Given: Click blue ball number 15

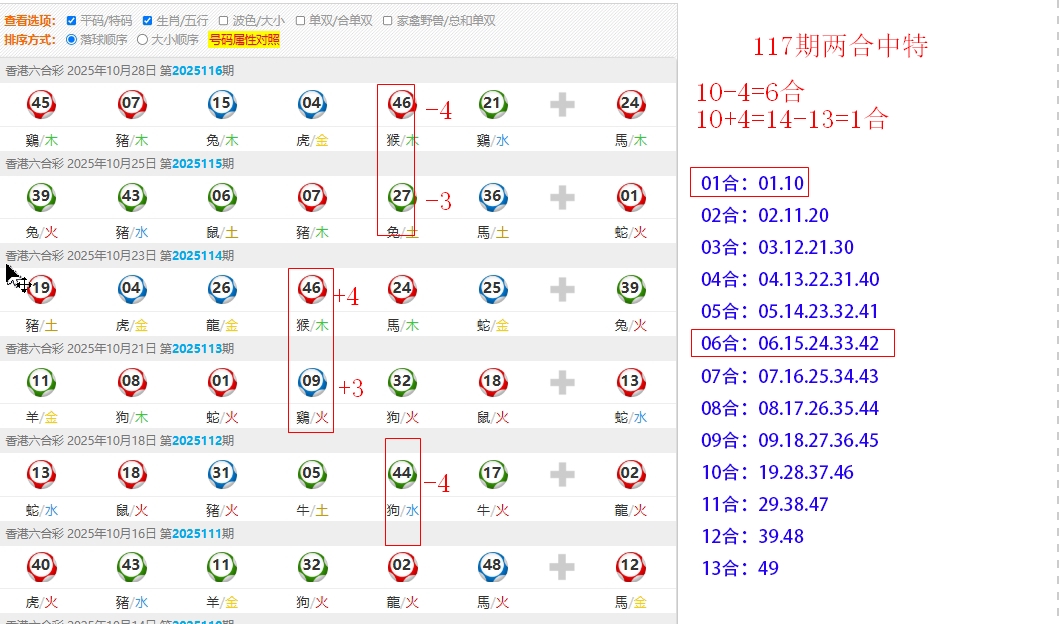Looking at the screenshot, I should click(222, 104).
